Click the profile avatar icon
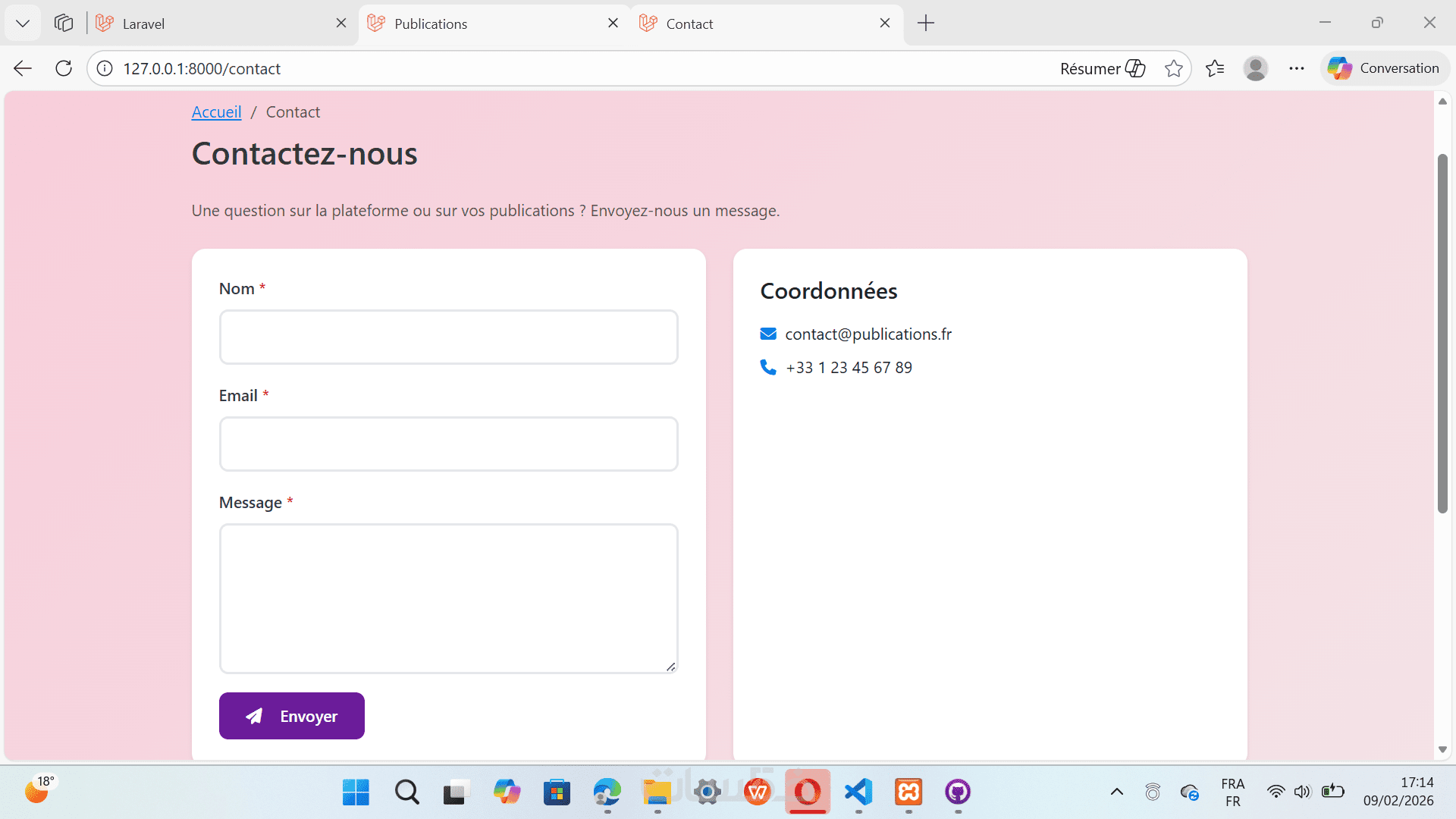Screen dimensions: 1456x819 pos(1255,68)
